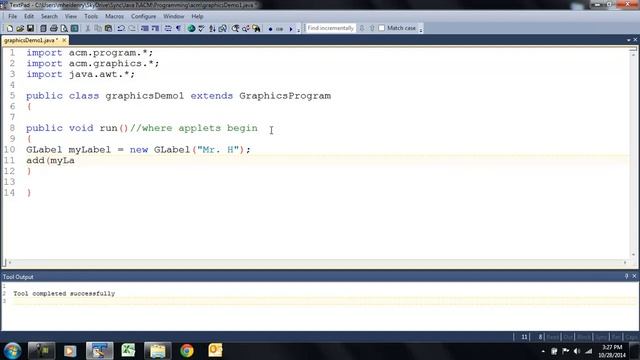Click line number 14 in the gutter
This screenshot has width=640, height=360.
(x=9, y=193)
